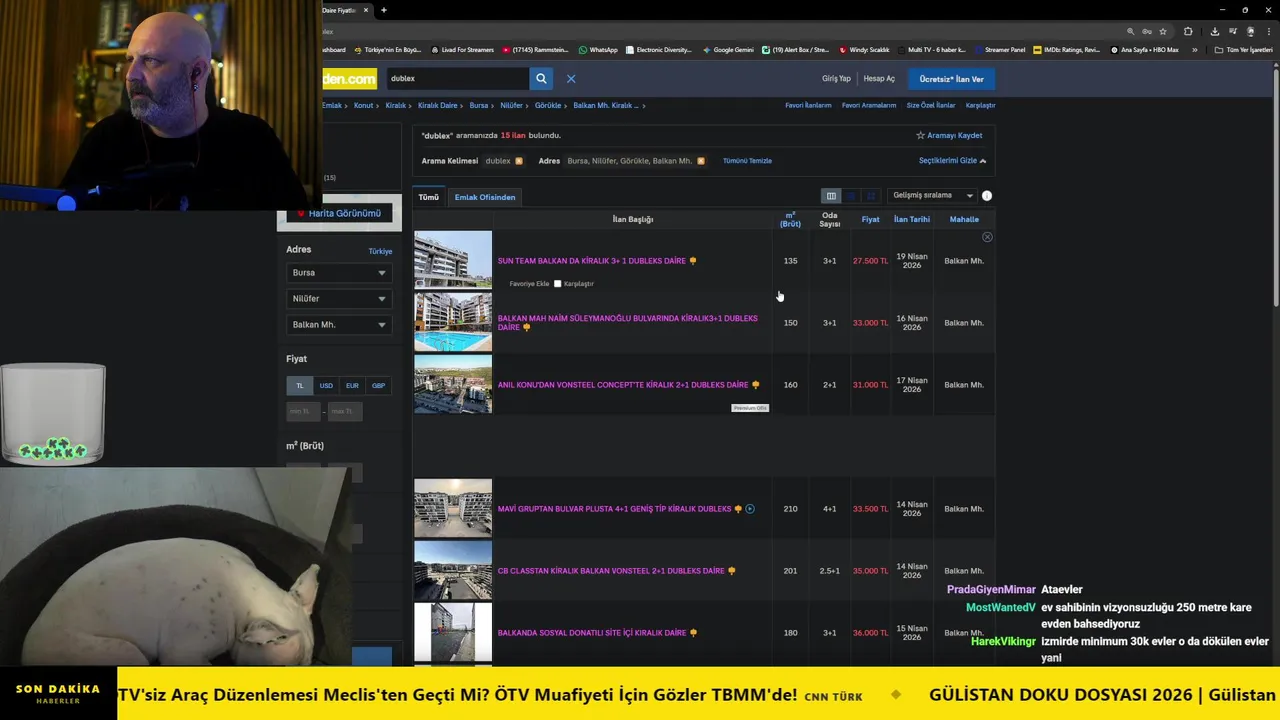Click the min TL price input
Image resolution: width=1280 pixels, height=720 pixels.
click(303, 411)
